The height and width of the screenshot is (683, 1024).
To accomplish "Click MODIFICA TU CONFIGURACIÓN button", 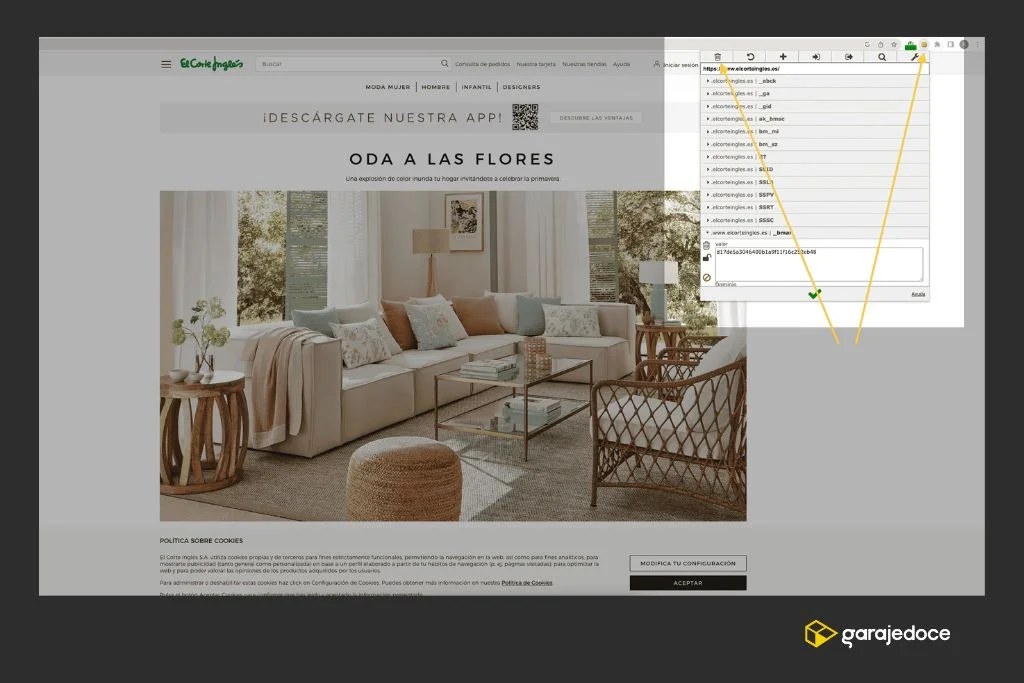I will pos(688,563).
